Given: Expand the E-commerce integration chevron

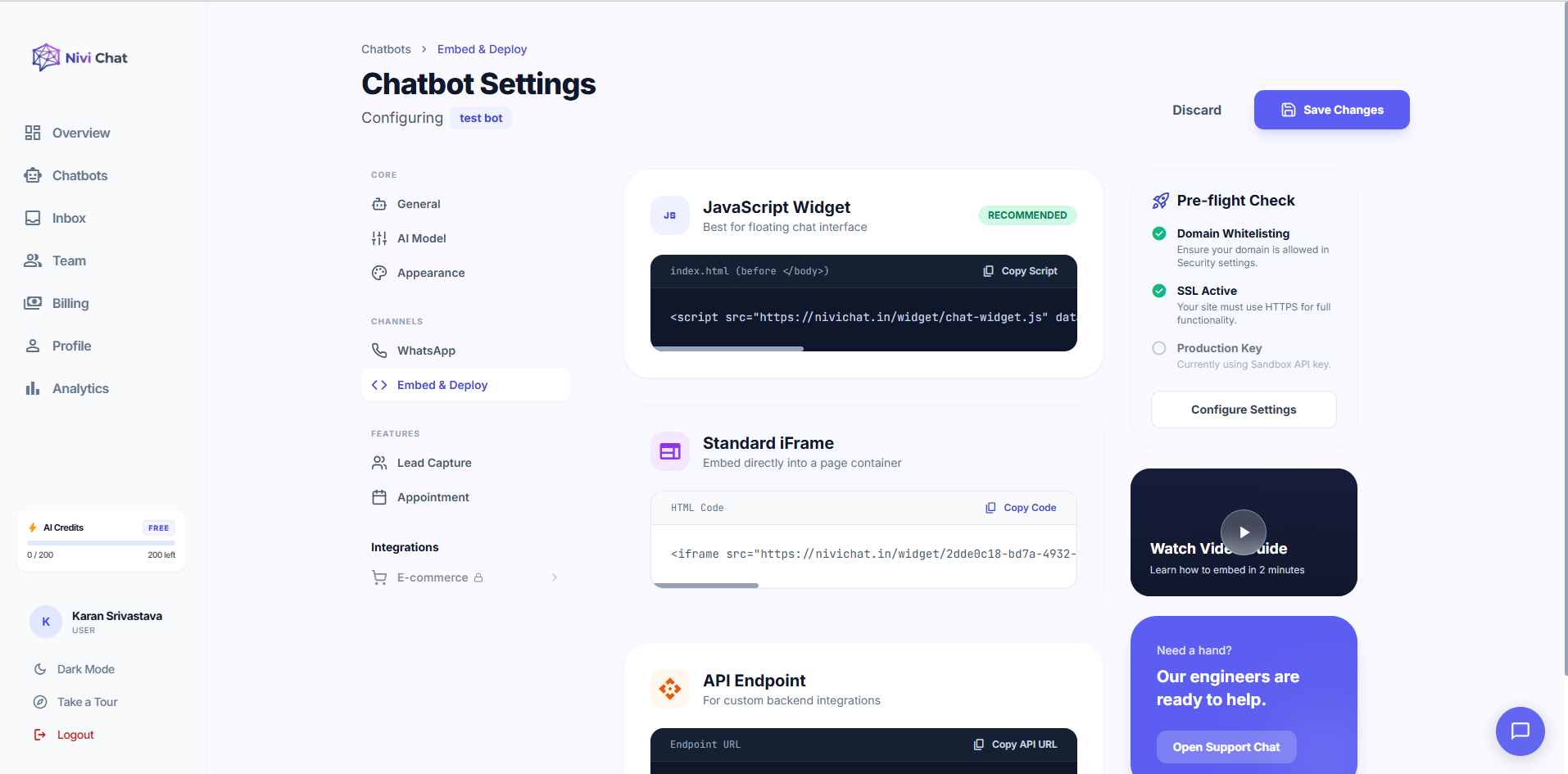Looking at the screenshot, I should (555, 577).
